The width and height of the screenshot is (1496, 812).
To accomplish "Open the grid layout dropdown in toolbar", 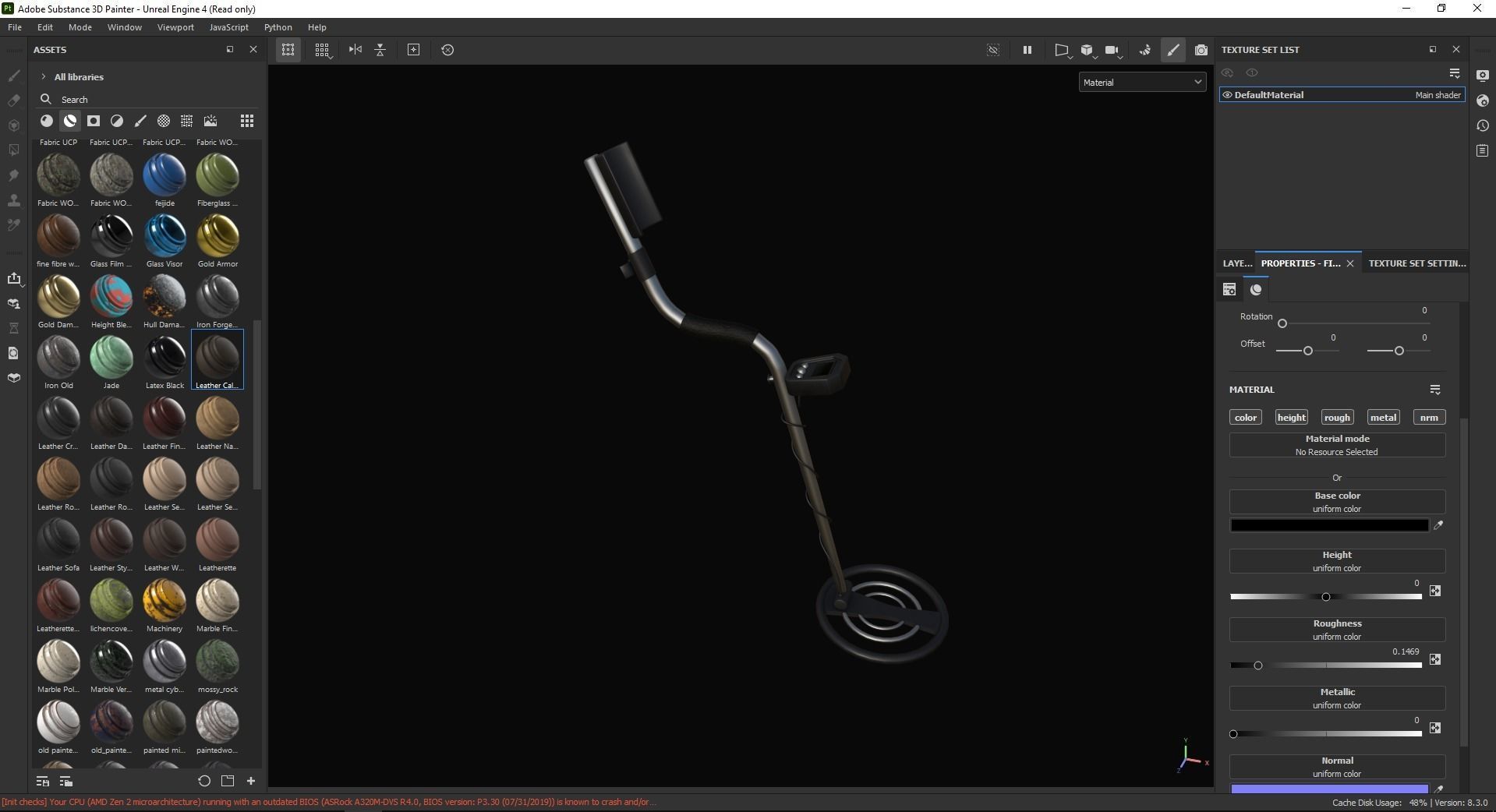I will pyautogui.click(x=322, y=50).
